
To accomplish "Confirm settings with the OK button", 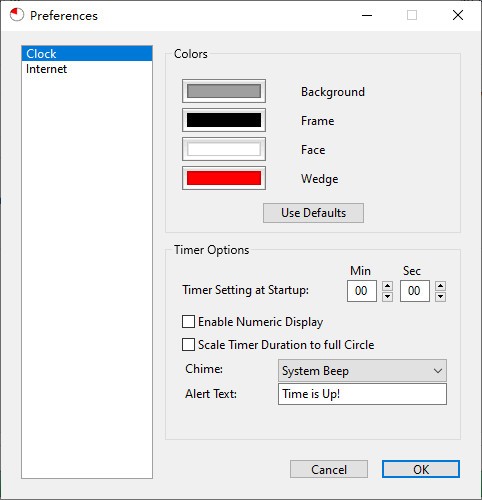I will (x=421, y=469).
